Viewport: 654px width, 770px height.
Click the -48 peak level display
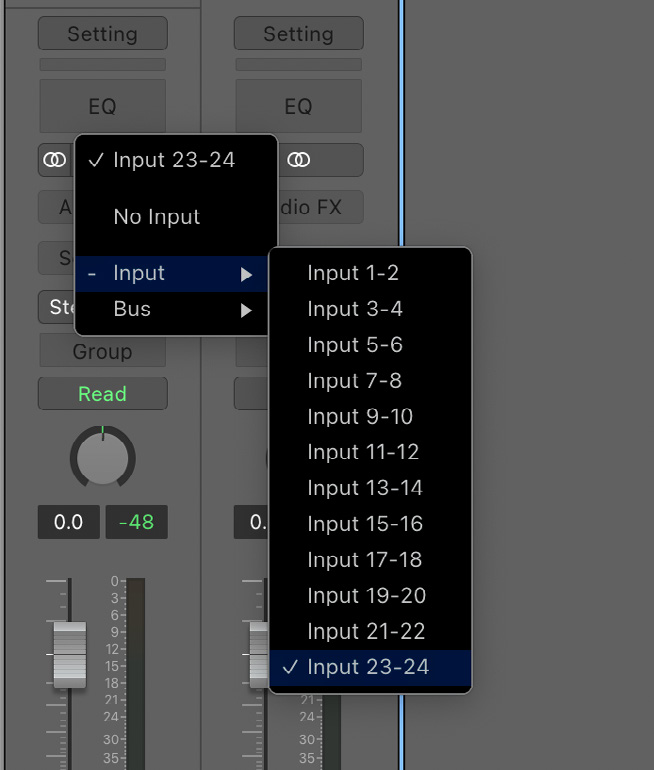coord(136,522)
